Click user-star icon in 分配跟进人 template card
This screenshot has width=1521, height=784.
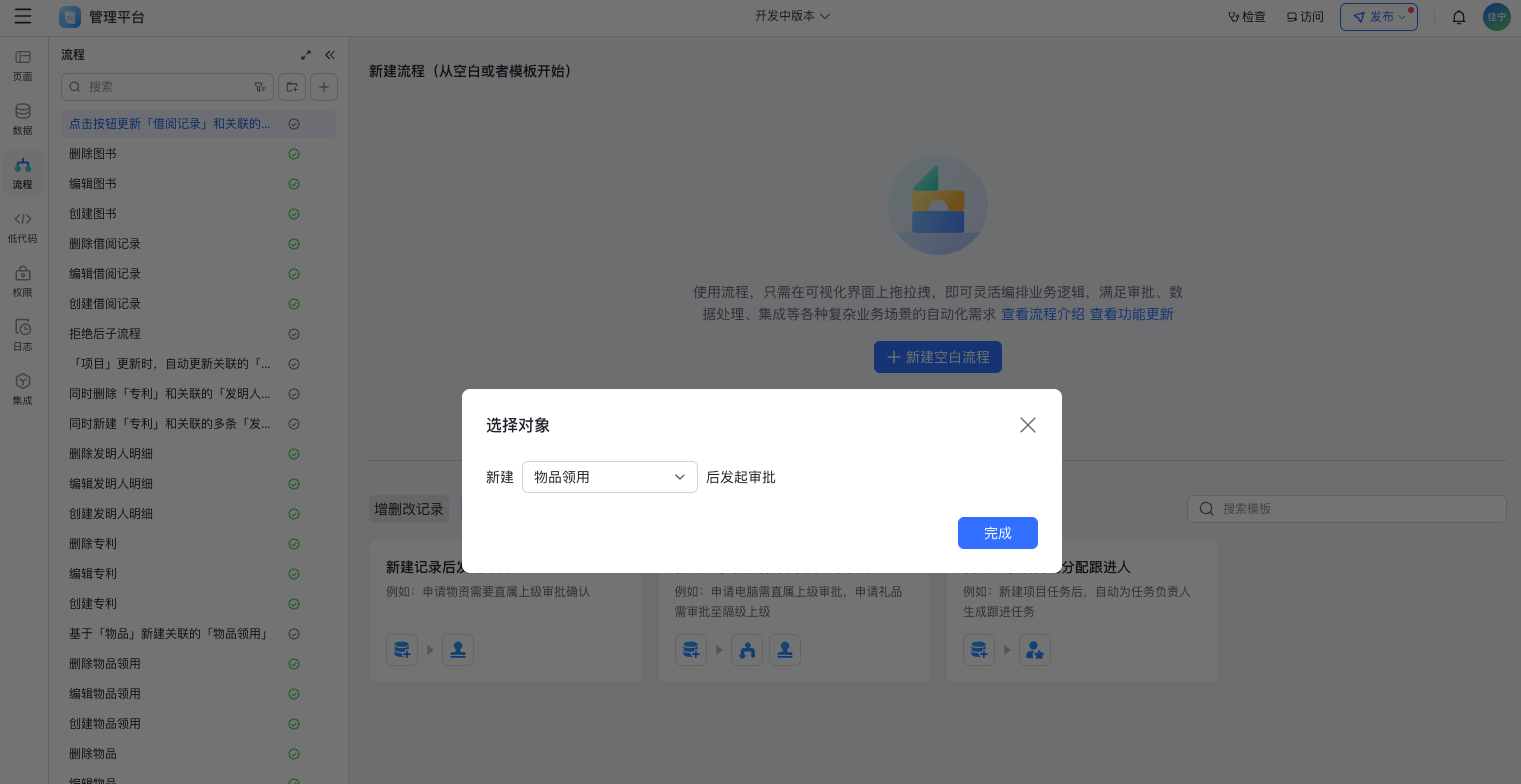(x=1035, y=650)
